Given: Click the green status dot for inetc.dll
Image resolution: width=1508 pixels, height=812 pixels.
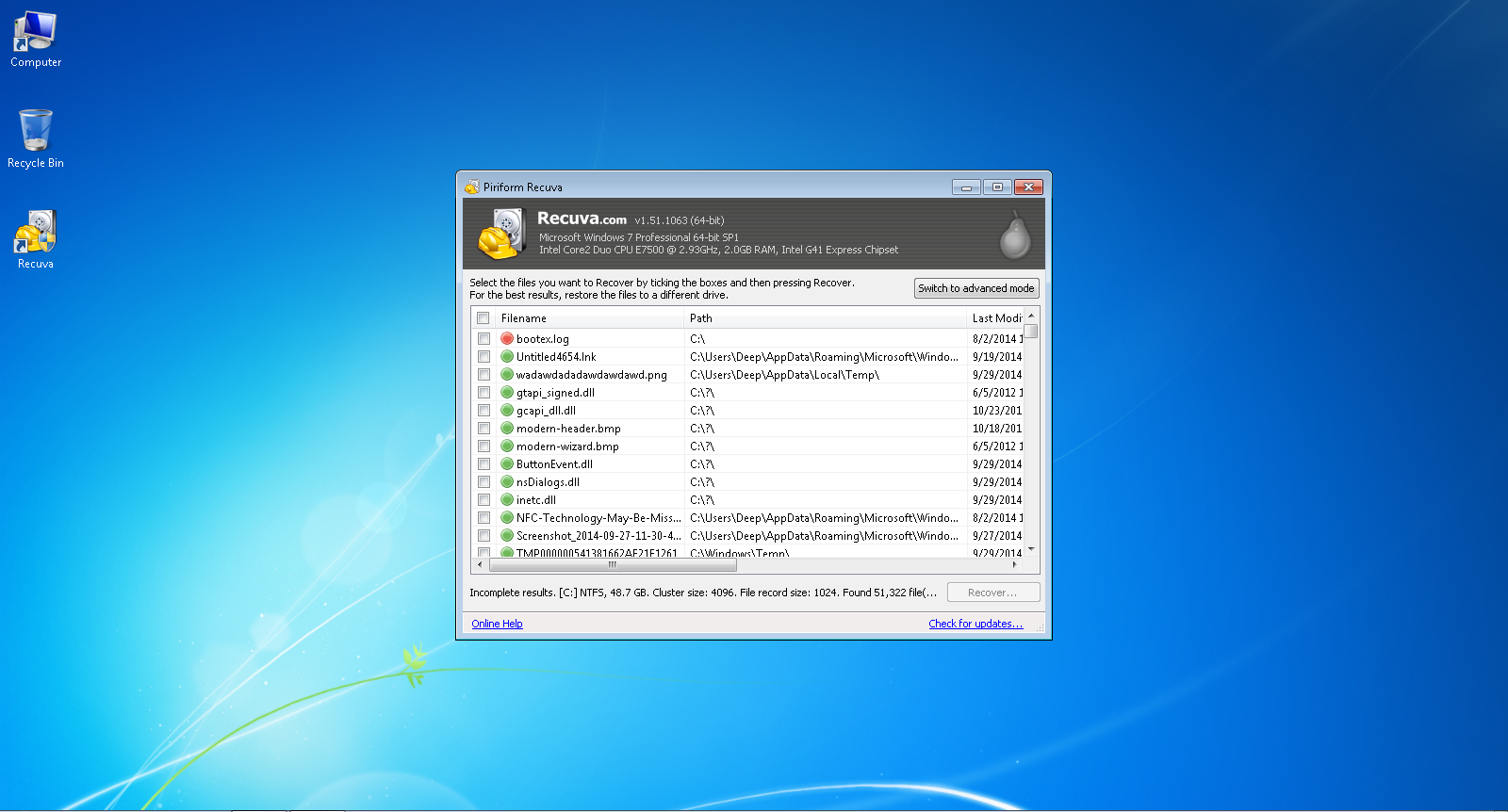Looking at the screenshot, I should [x=507, y=499].
